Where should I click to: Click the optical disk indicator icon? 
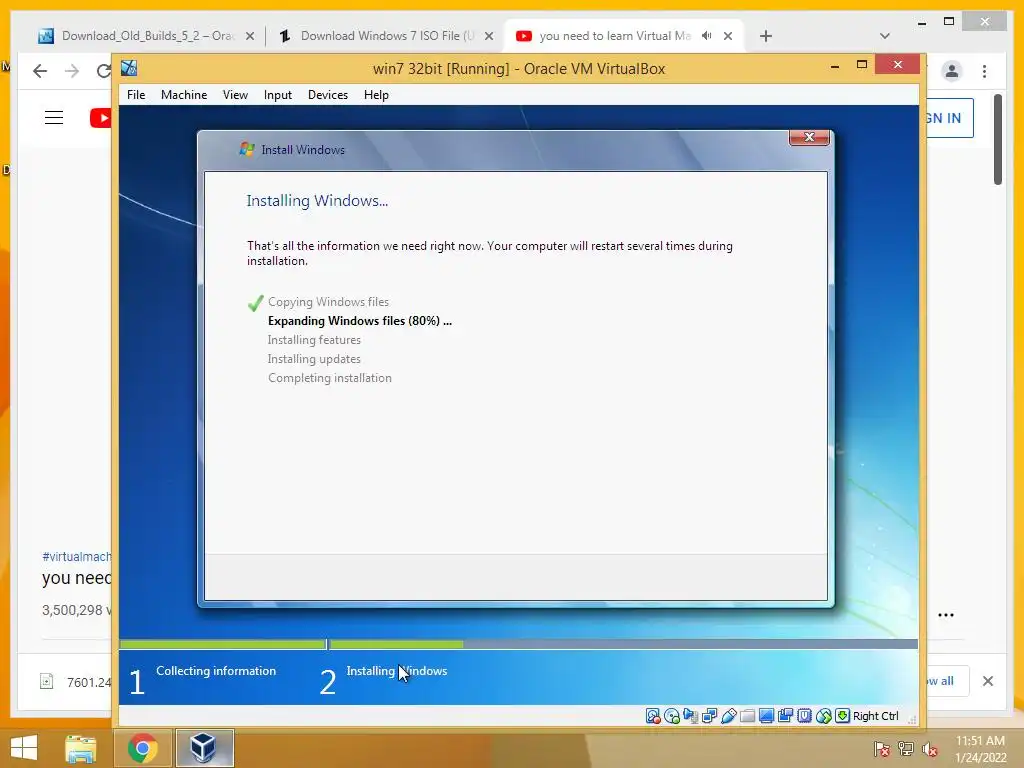[671, 716]
